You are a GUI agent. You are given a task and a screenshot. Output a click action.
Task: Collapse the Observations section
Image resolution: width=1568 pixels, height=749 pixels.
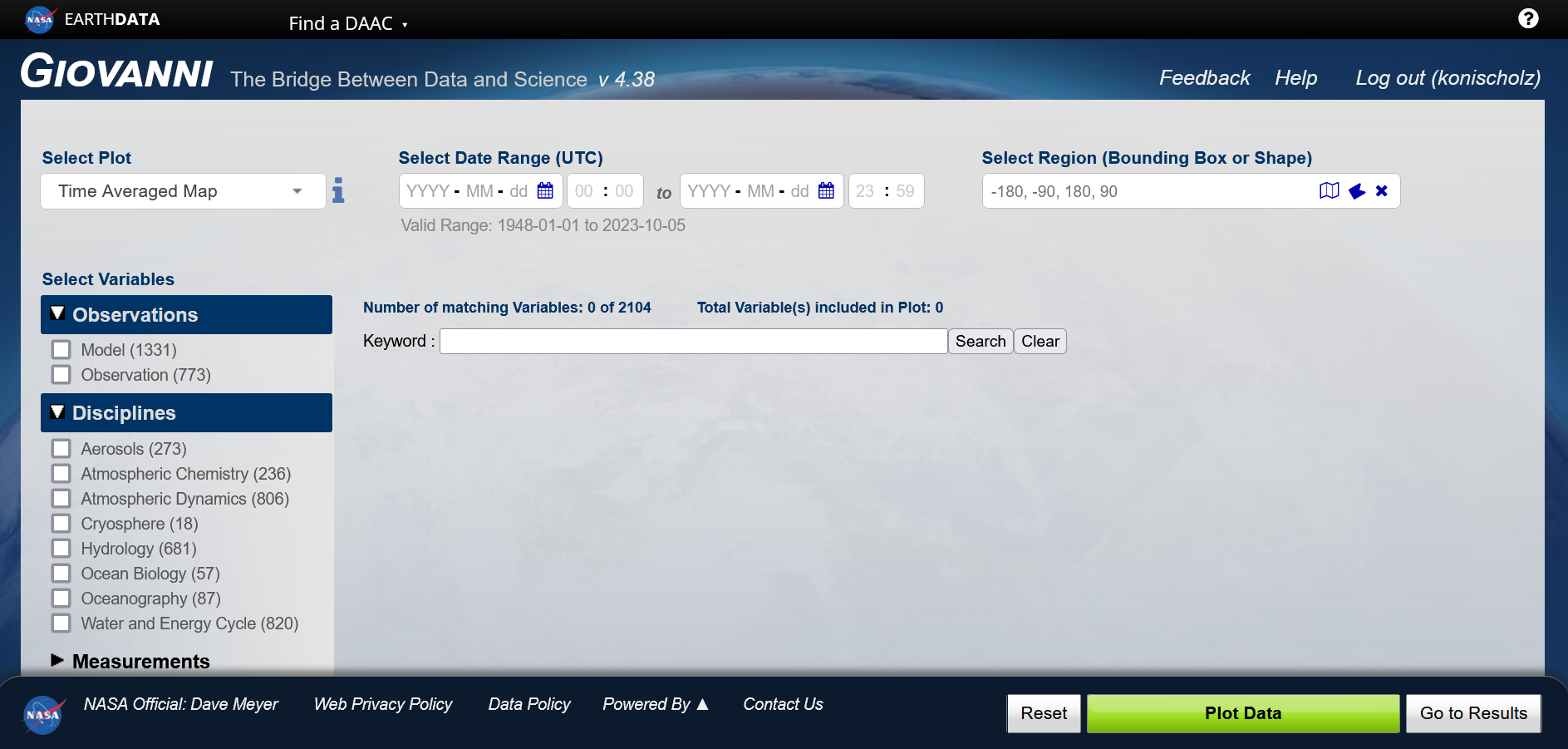tap(186, 314)
